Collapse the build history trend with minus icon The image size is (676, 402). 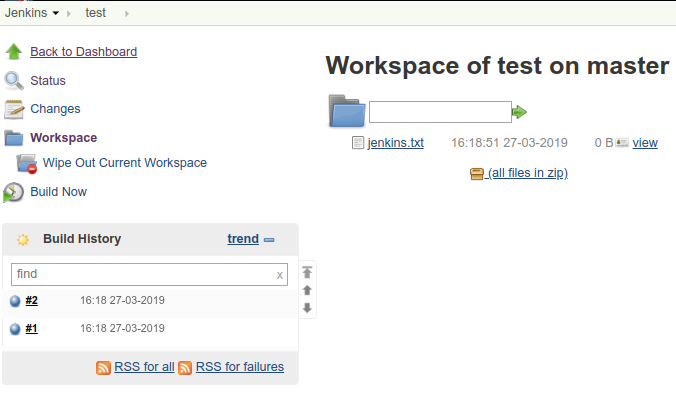tap(269, 240)
